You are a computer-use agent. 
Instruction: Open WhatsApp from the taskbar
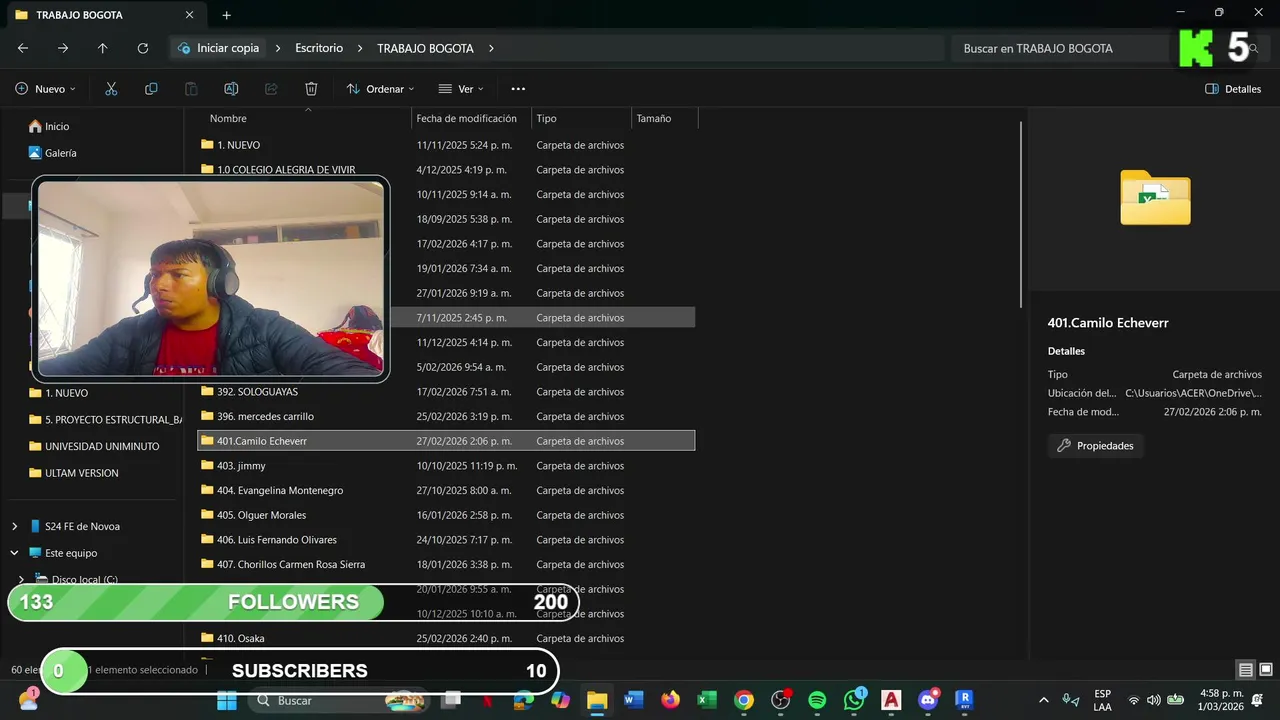coord(854,700)
